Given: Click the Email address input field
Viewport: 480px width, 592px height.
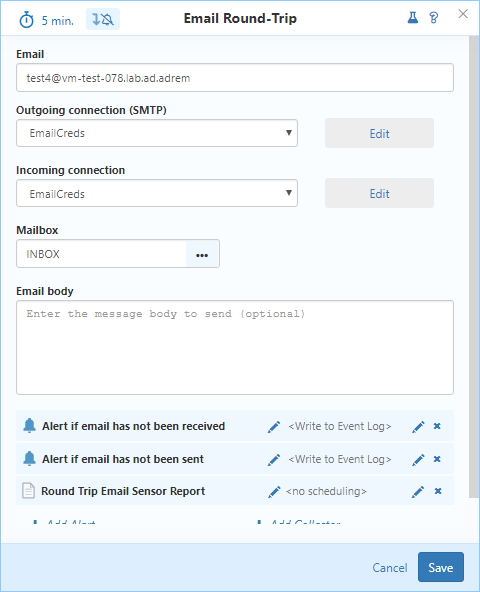Looking at the screenshot, I should tap(235, 78).
